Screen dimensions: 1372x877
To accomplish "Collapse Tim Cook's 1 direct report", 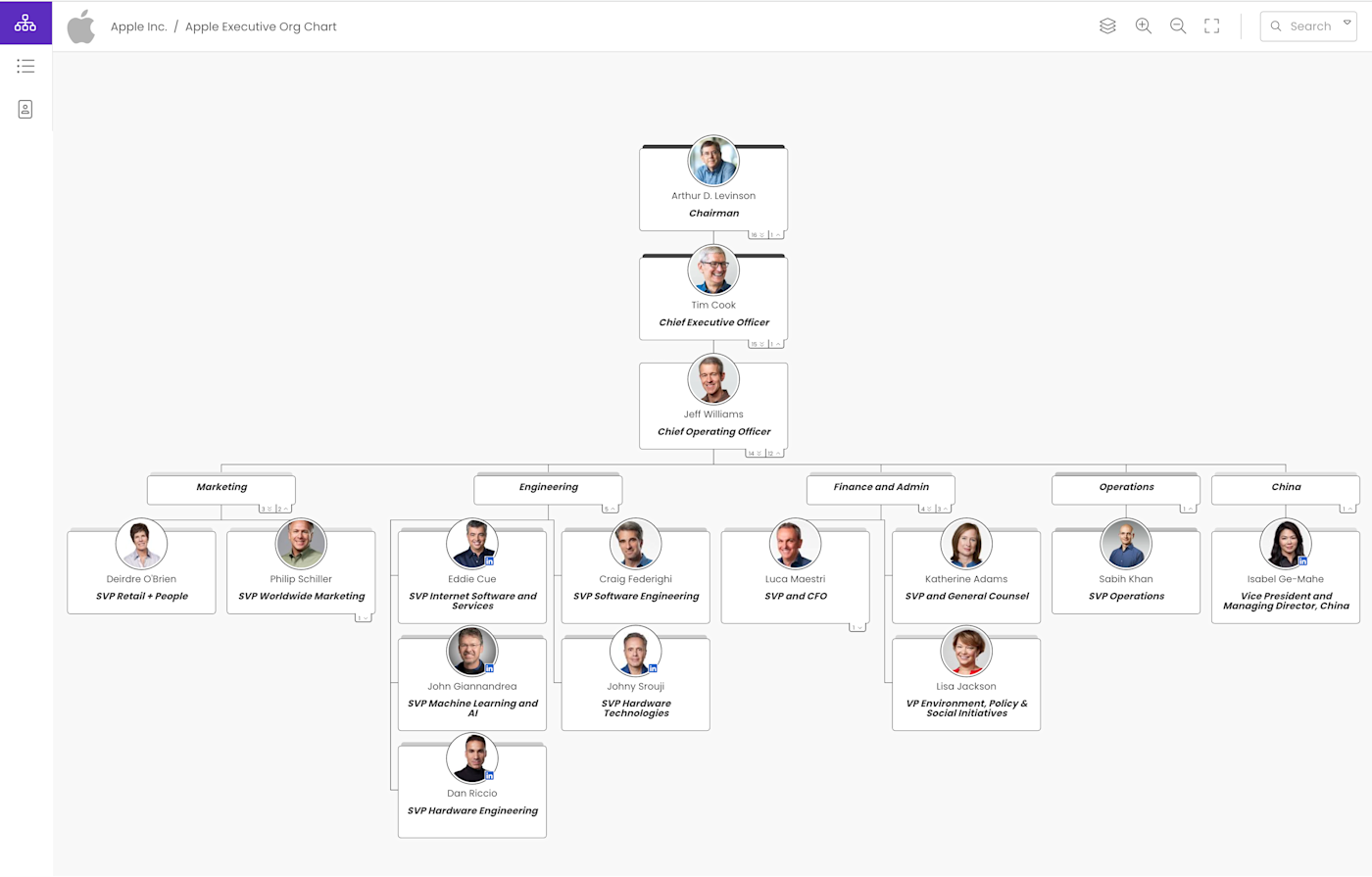I will click(775, 344).
